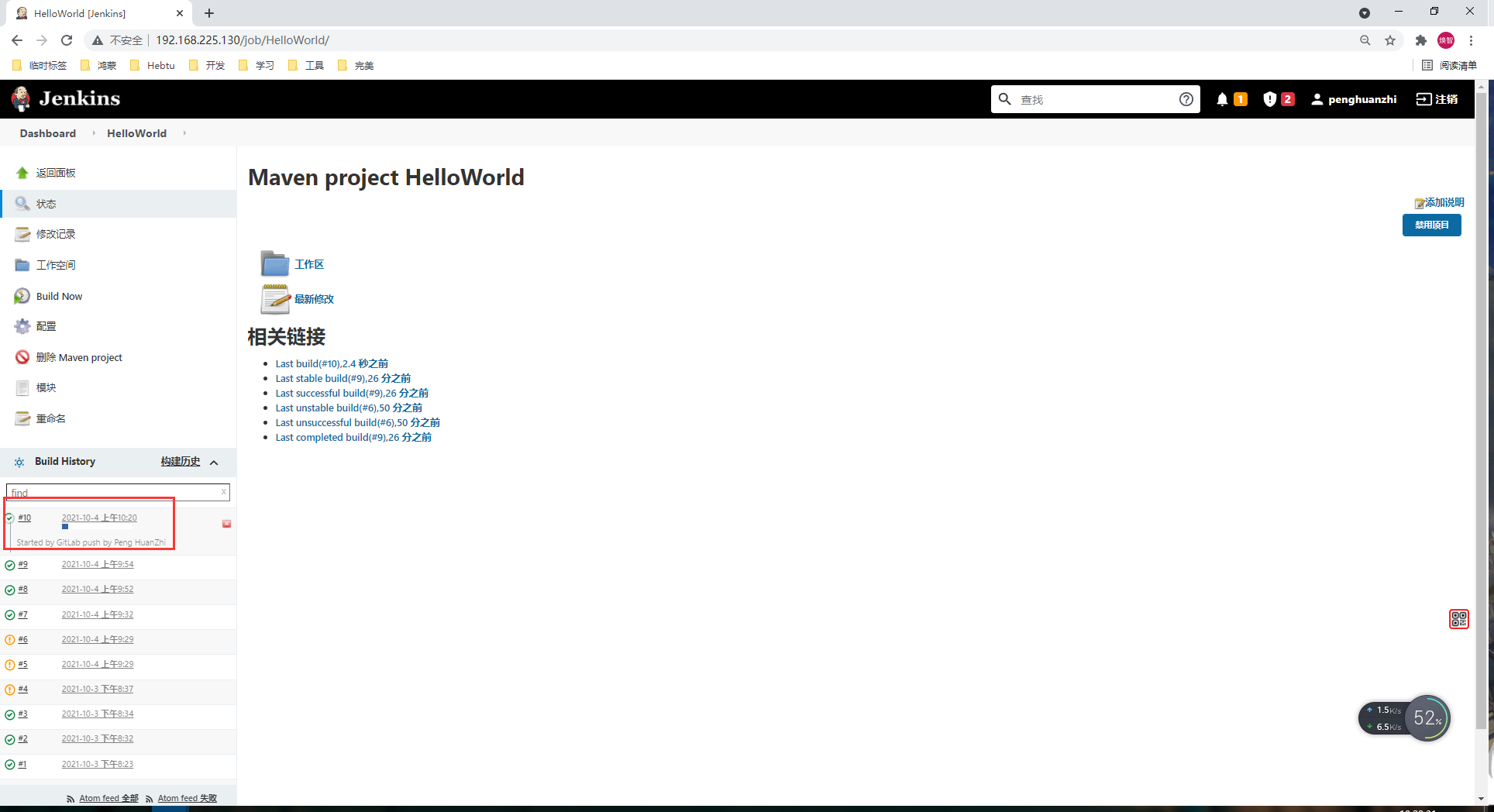Screen dimensions: 1494x812
Task: Click the 注销 logout link
Action: 1437,99
